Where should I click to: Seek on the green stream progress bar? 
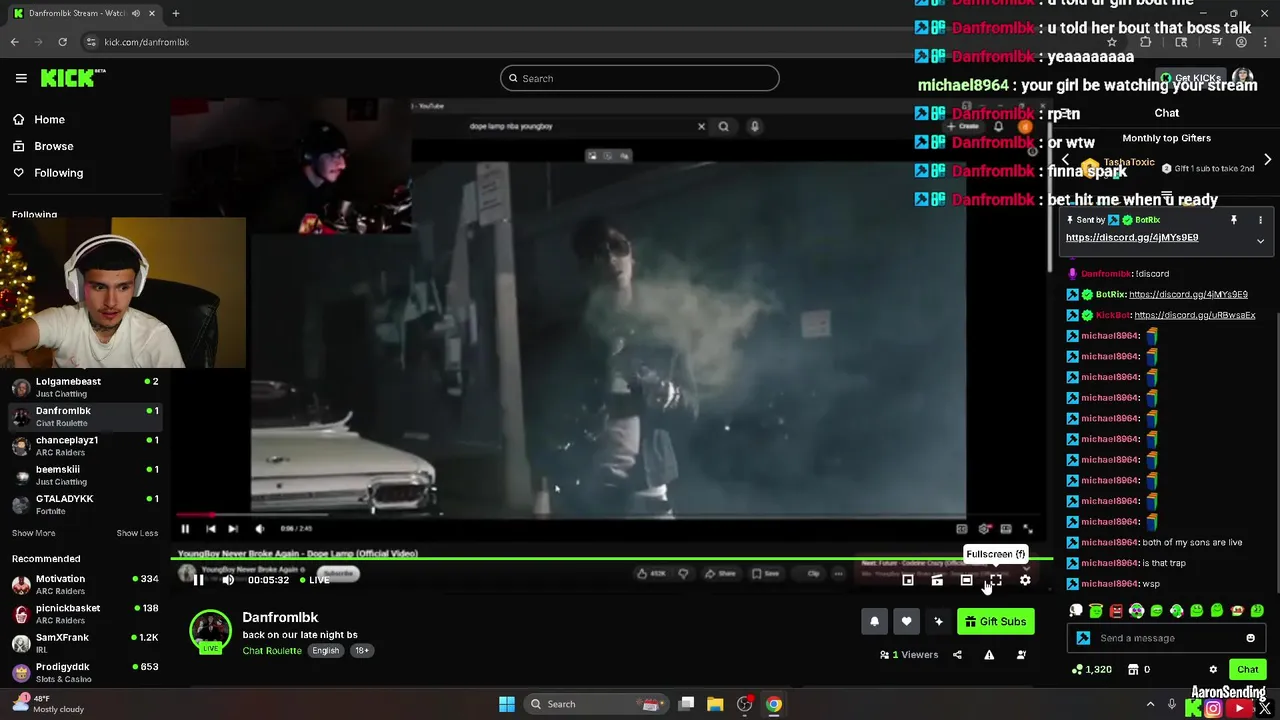tap(613, 559)
